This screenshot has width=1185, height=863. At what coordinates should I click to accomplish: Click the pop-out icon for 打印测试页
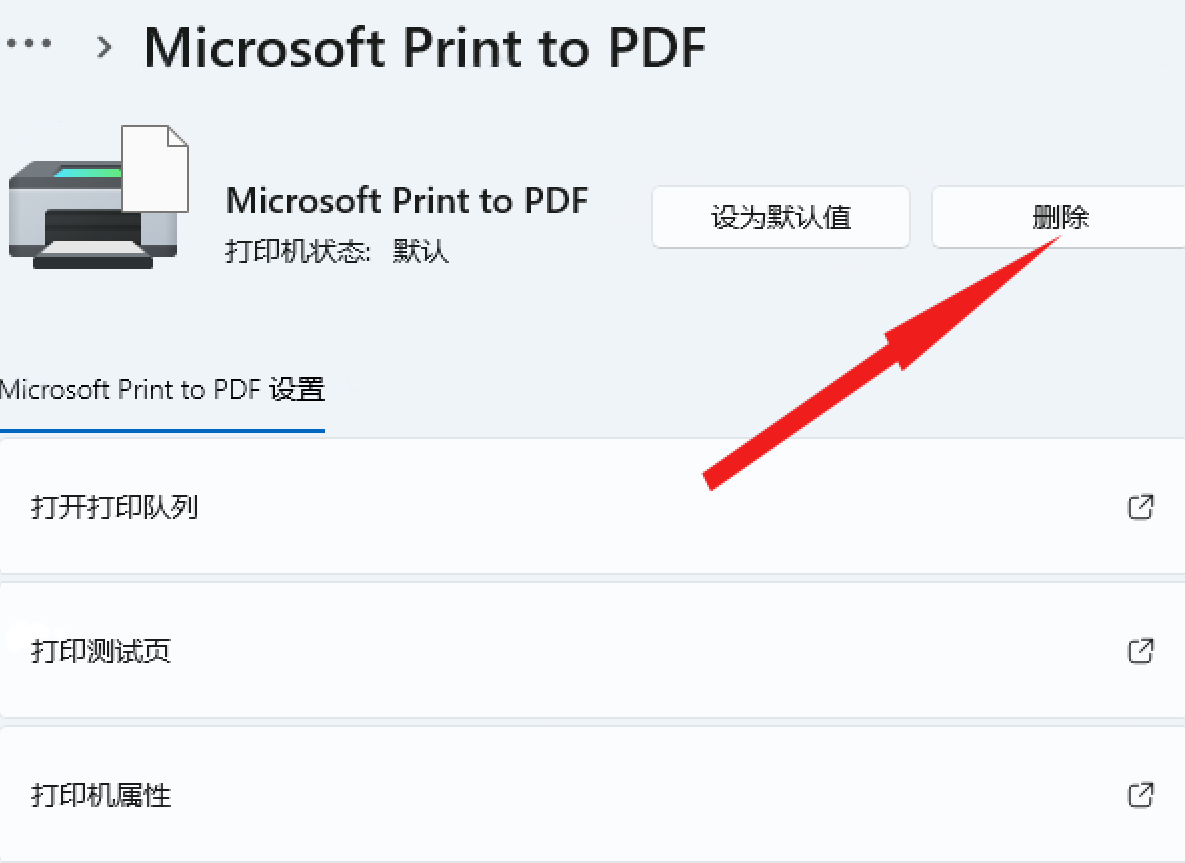[1140, 651]
